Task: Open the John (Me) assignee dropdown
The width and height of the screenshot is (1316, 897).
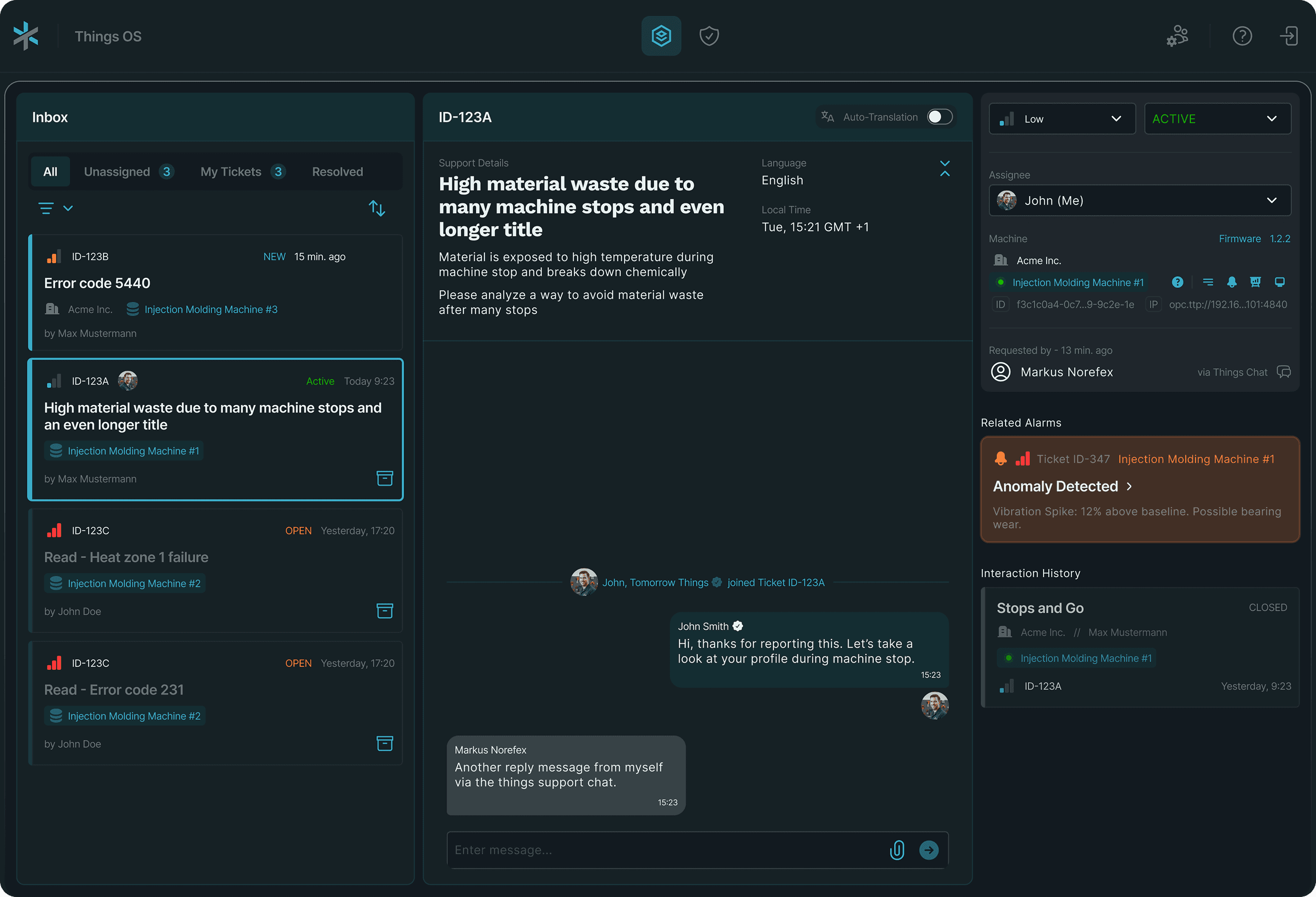Action: [x=1139, y=200]
